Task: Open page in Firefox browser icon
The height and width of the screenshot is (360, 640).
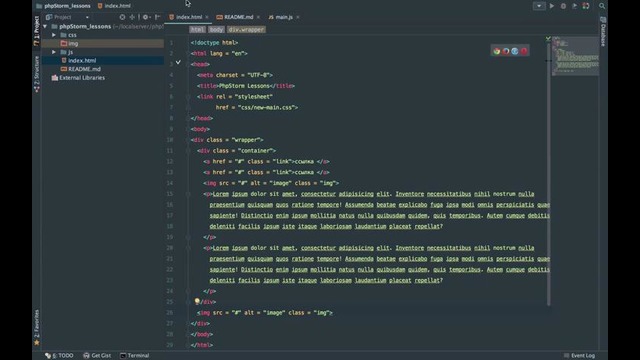Action: (506, 51)
